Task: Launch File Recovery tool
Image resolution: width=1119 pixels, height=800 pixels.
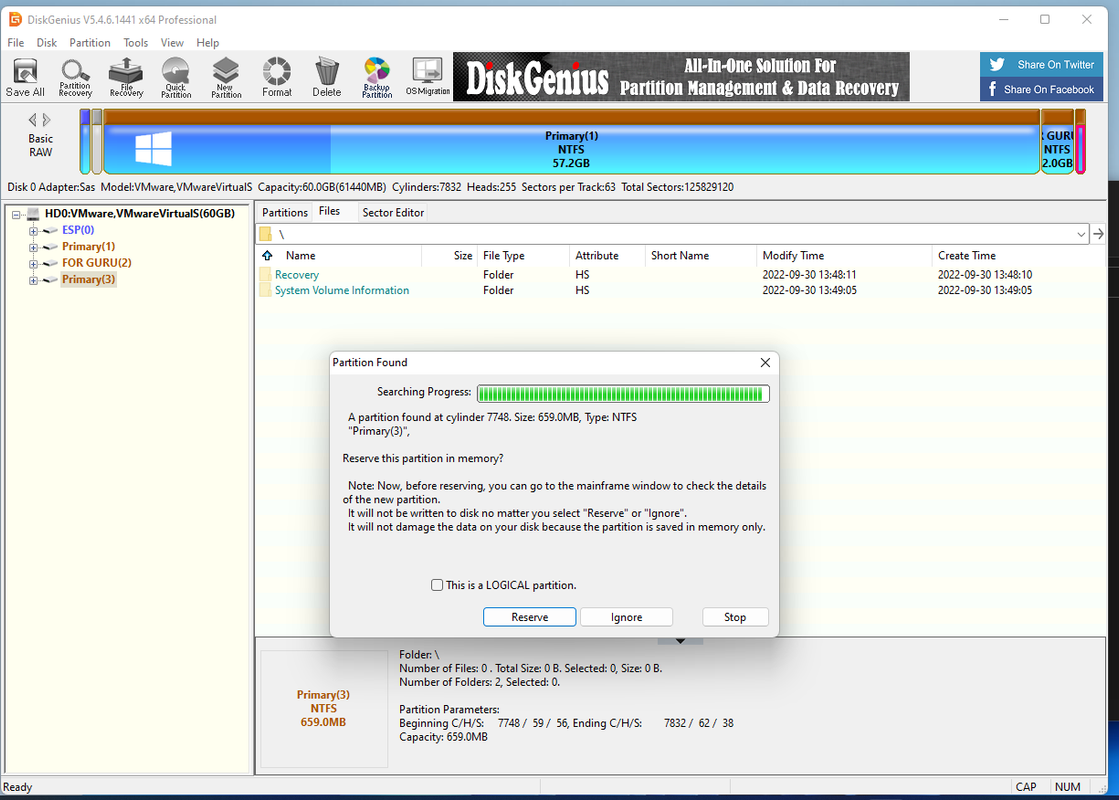Action: [x=126, y=77]
